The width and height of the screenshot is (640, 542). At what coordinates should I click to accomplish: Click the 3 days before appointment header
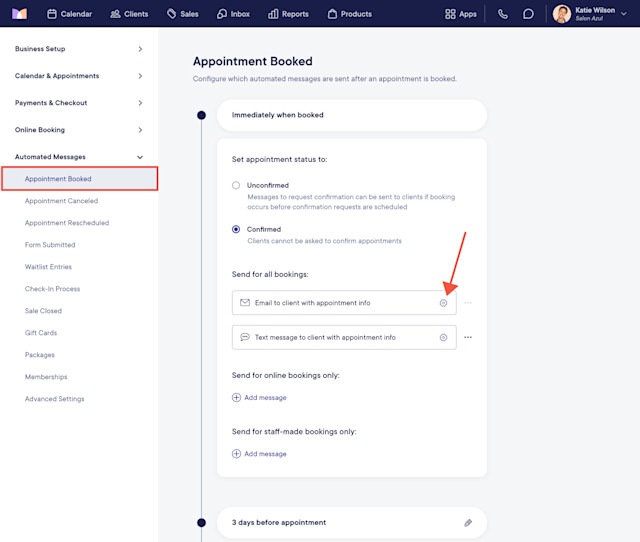[x=352, y=523]
